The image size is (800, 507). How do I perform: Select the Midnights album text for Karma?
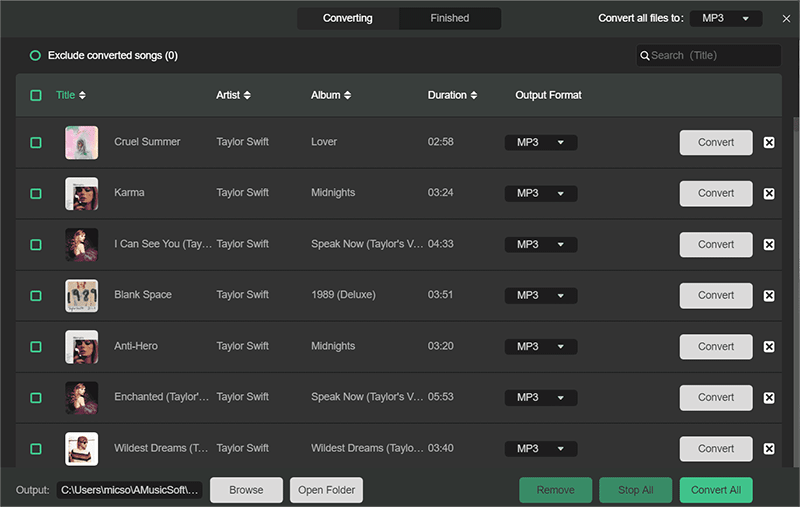click(333, 193)
